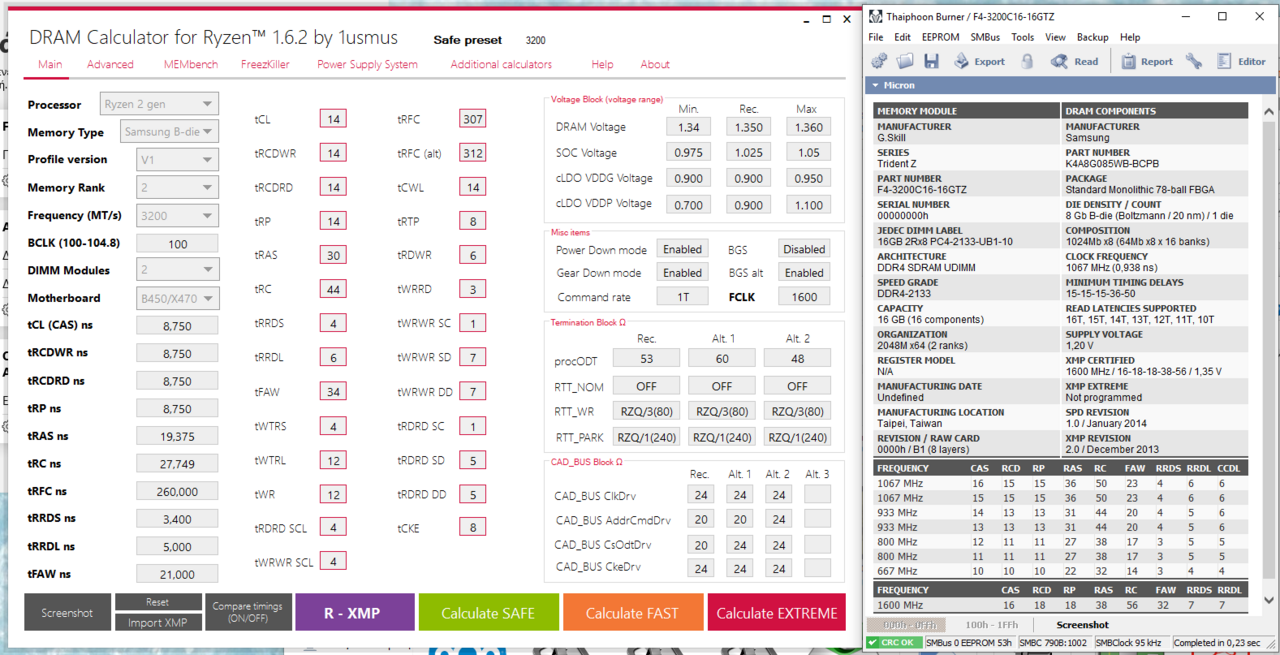
Task: Open the Power Supply System tab
Action: (367, 64)
